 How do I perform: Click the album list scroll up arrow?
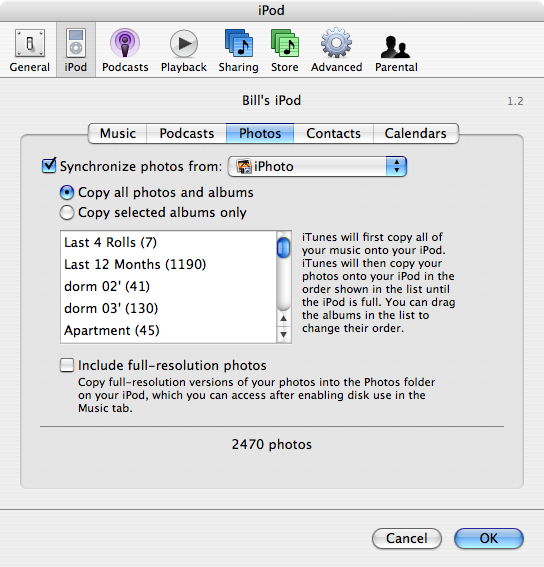pyautogui.click(x=284, y=319)
